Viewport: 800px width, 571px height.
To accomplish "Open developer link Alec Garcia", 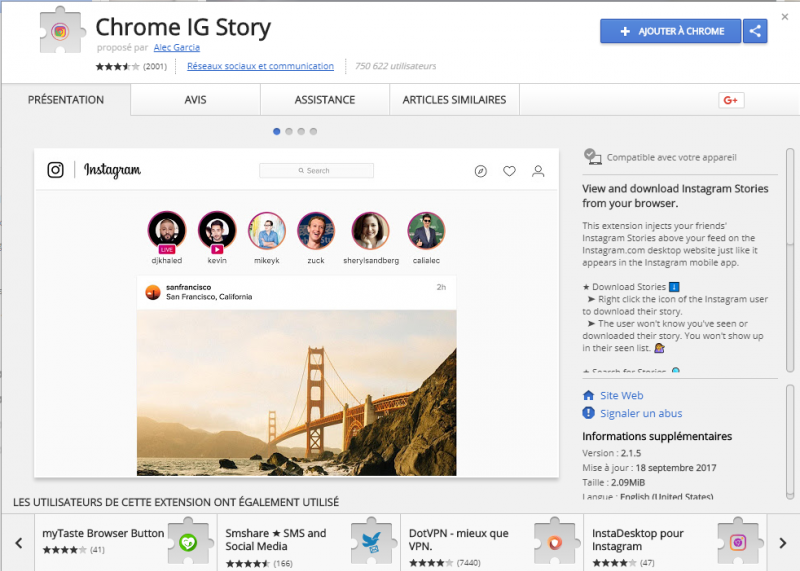I will tap(177, 47).
